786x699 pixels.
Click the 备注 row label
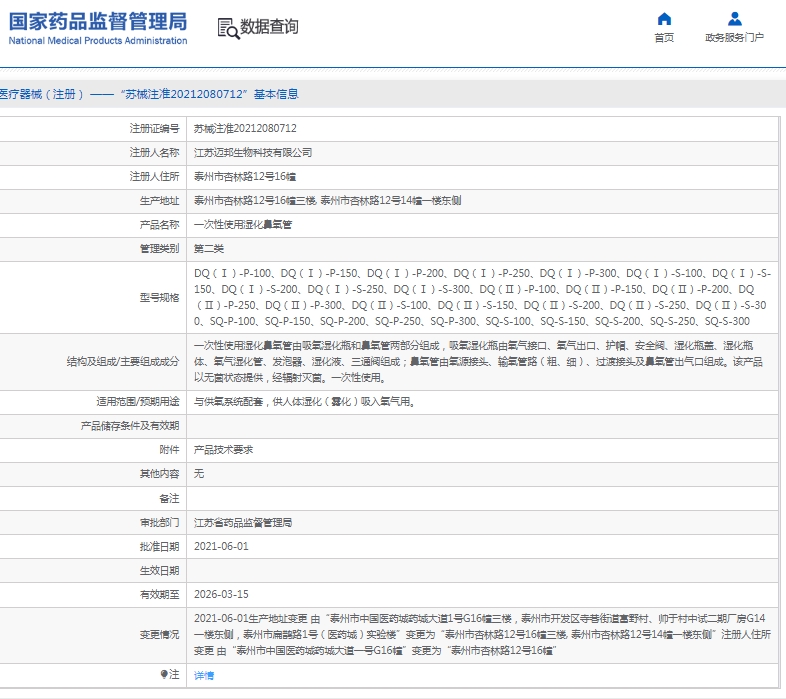169,498
